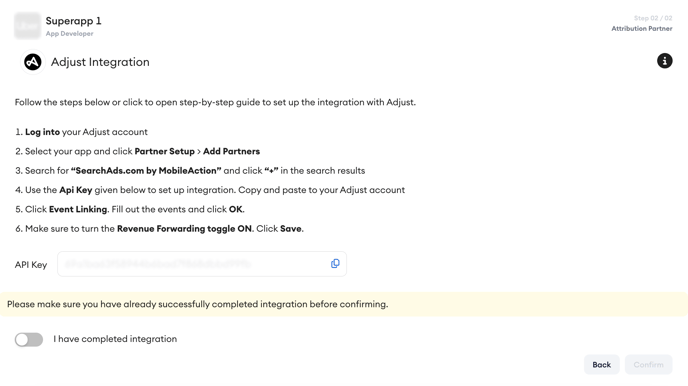Confirm the integration with the Confirm button
The width and height of the screenshot is (688, 386).
[649, 365]
